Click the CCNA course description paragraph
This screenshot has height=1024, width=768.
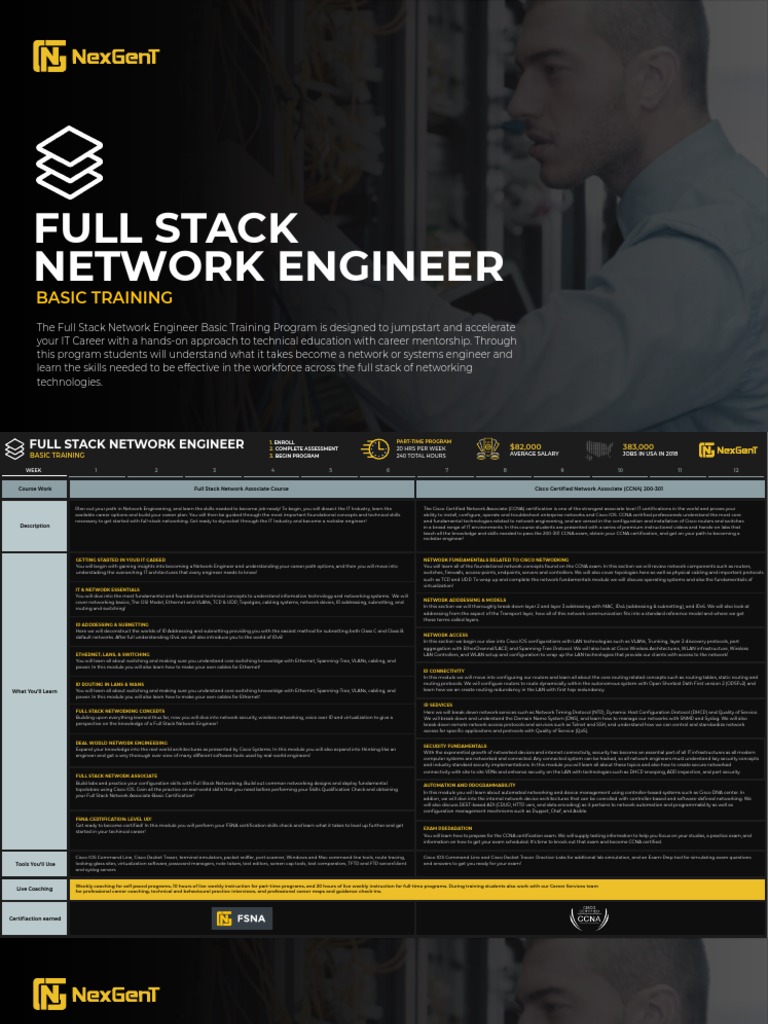click(x=583, y=524)
